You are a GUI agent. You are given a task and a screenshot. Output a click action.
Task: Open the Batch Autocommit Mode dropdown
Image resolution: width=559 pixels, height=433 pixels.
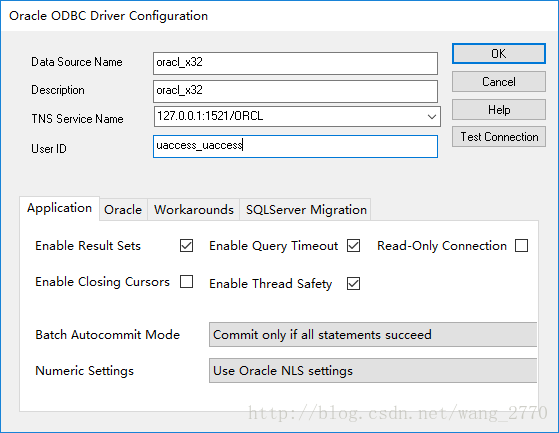coord(373,335)
